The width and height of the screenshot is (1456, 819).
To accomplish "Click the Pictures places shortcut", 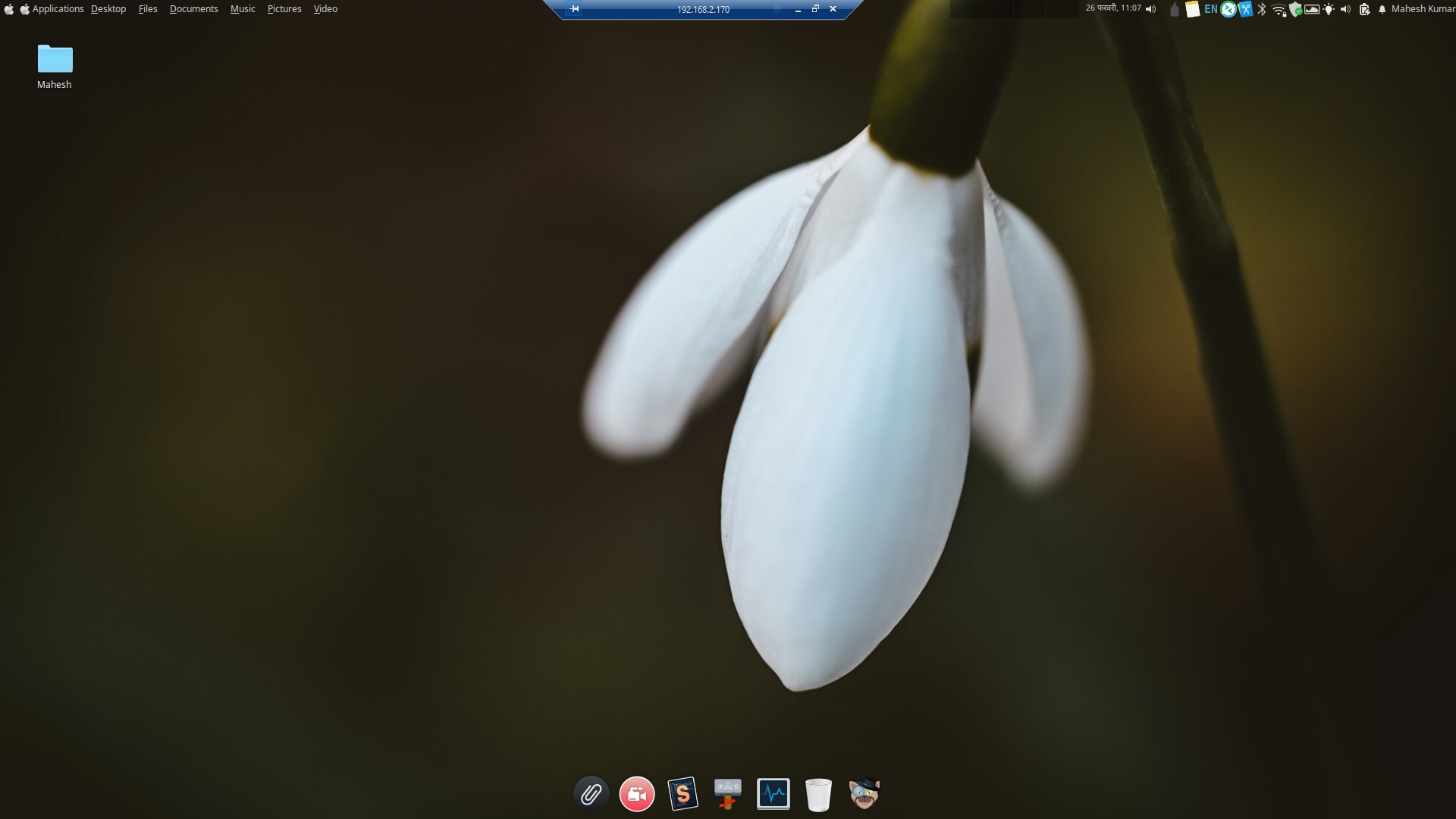I will click(284, 9).
